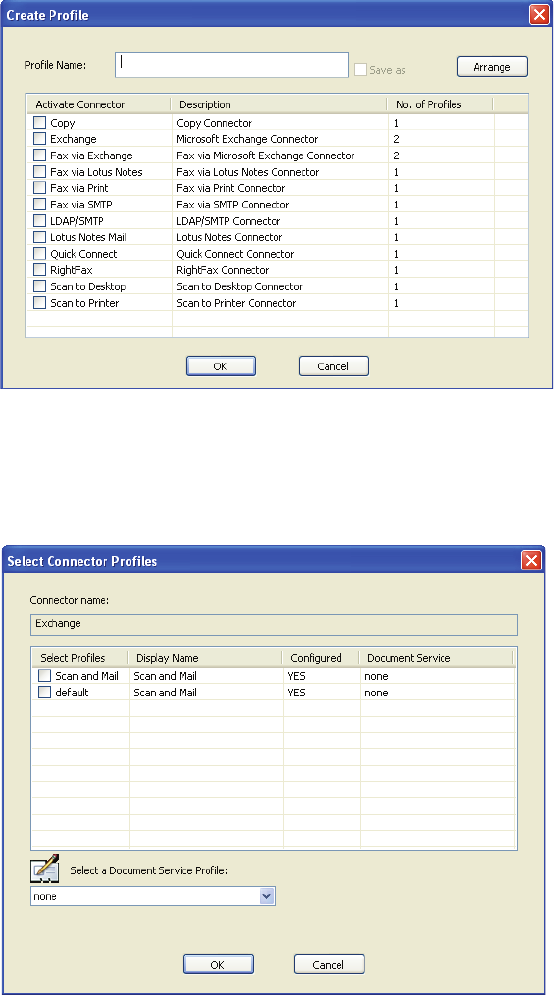This screenshot has height=995, width=554.
Task: Select the Scan and Mail profile checkbox
Action: [x=44, y=676]
